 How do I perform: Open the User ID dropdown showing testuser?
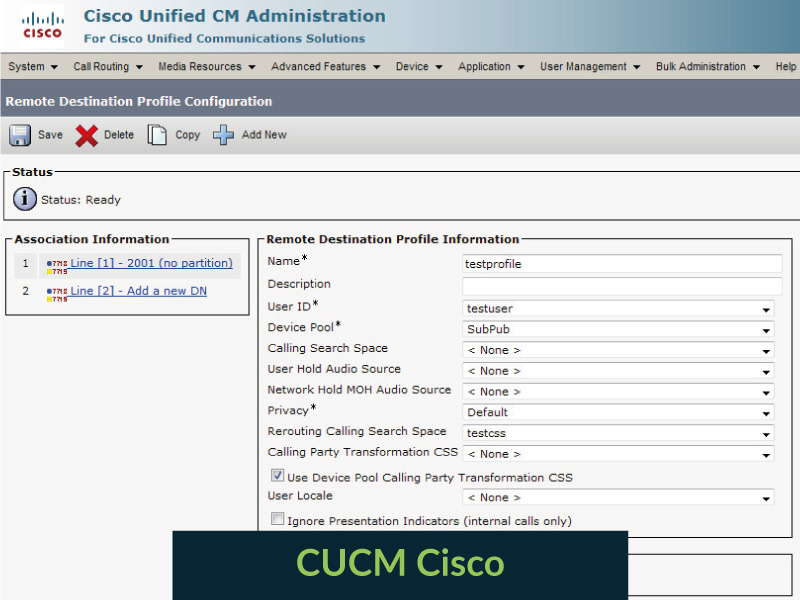click(618, 309)
